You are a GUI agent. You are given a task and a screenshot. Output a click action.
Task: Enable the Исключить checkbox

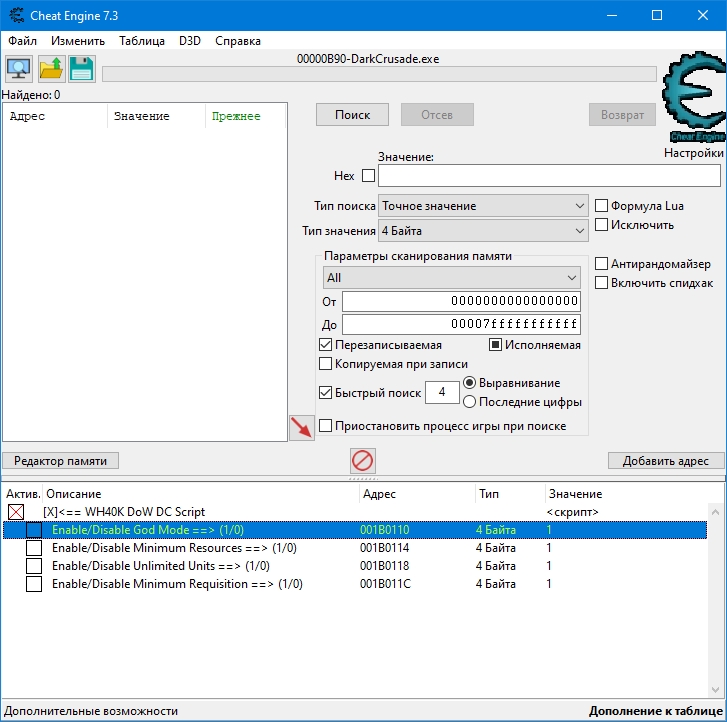coord(601,224)
